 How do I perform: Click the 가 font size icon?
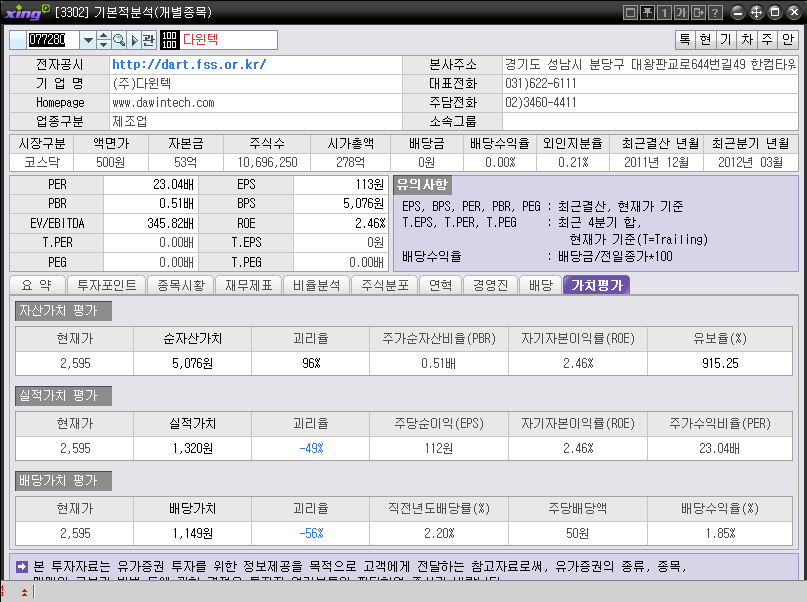coord(681,12)
